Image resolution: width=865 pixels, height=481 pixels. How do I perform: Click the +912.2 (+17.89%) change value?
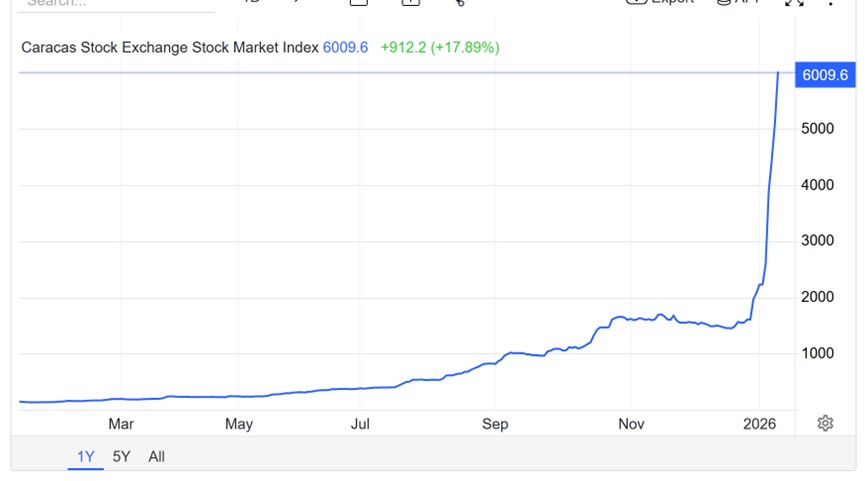[440, 47]
